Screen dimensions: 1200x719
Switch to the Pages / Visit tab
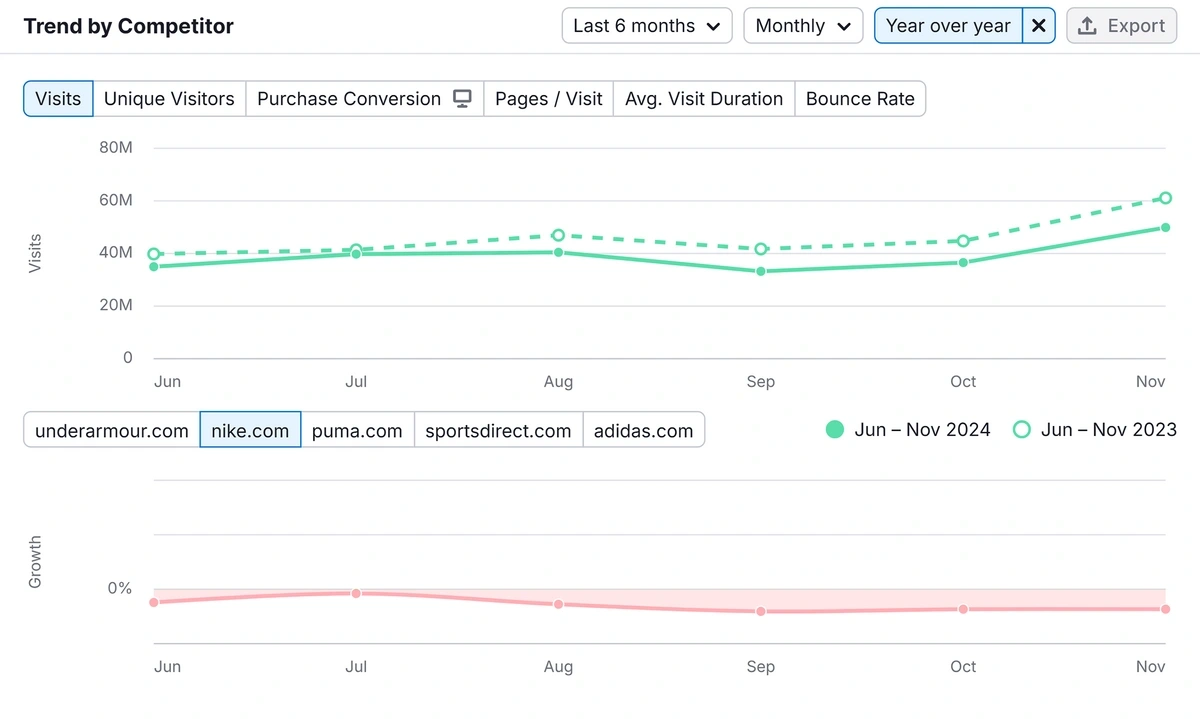pos(549,99)
